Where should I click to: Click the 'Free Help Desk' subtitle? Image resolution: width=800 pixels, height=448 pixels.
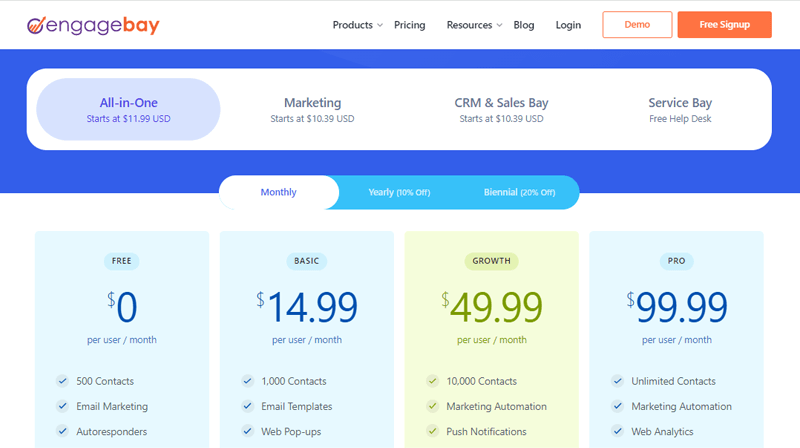pyautogui.click(x=680, y=118)
